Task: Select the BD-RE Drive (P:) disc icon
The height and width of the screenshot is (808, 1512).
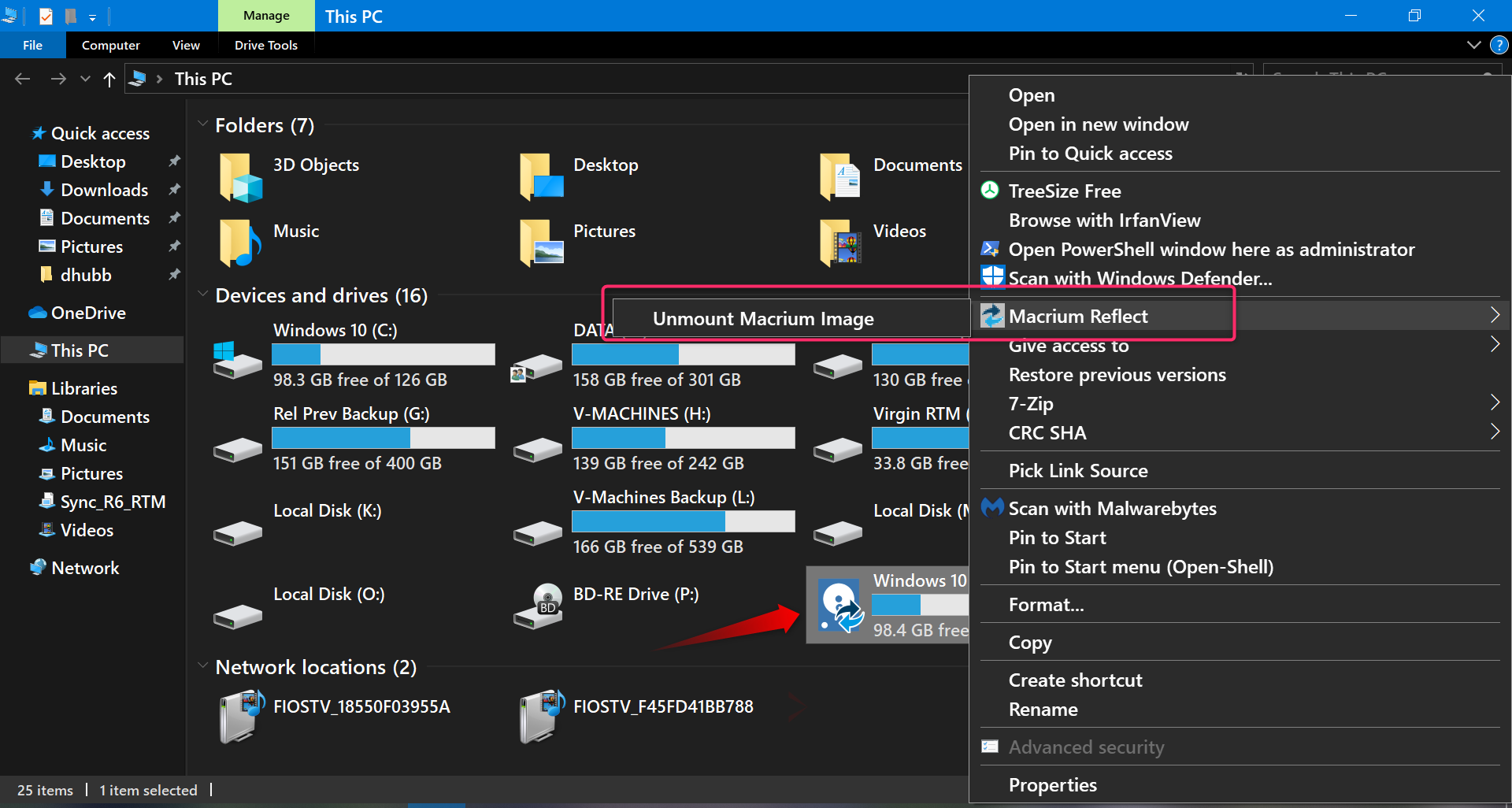Action: [x=538, y=606]
